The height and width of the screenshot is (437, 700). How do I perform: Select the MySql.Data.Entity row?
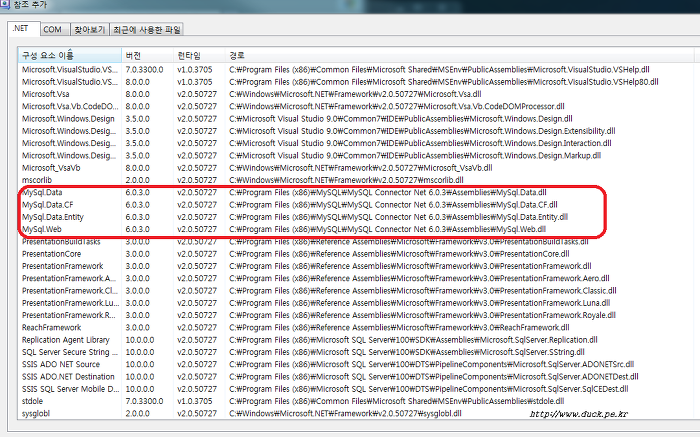click(357, 217)
